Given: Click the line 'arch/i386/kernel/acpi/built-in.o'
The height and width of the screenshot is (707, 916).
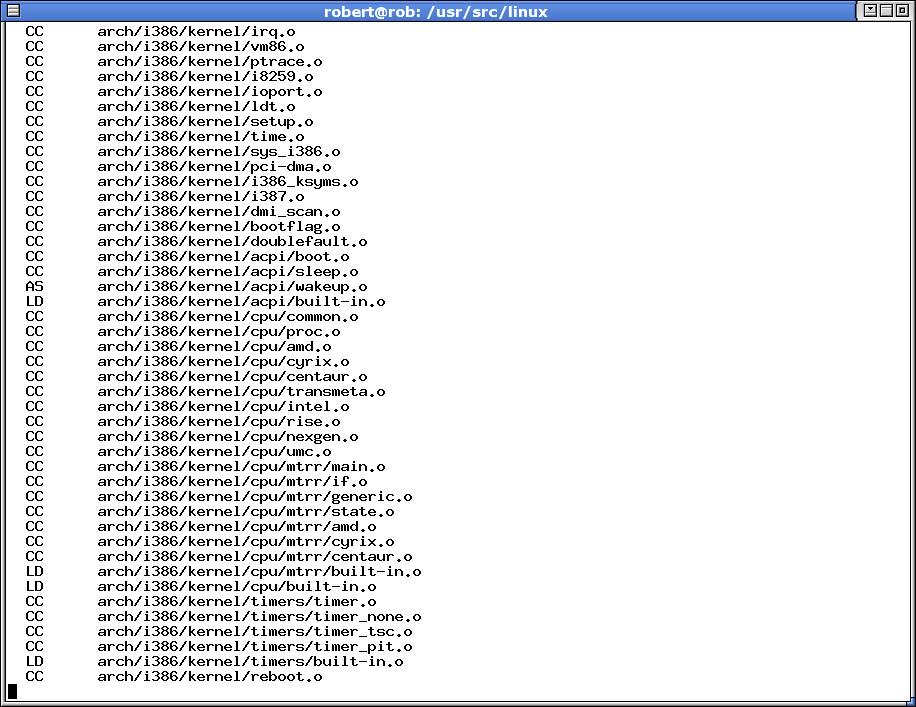Looking at the screenshot, I should (x=241, y=301).
